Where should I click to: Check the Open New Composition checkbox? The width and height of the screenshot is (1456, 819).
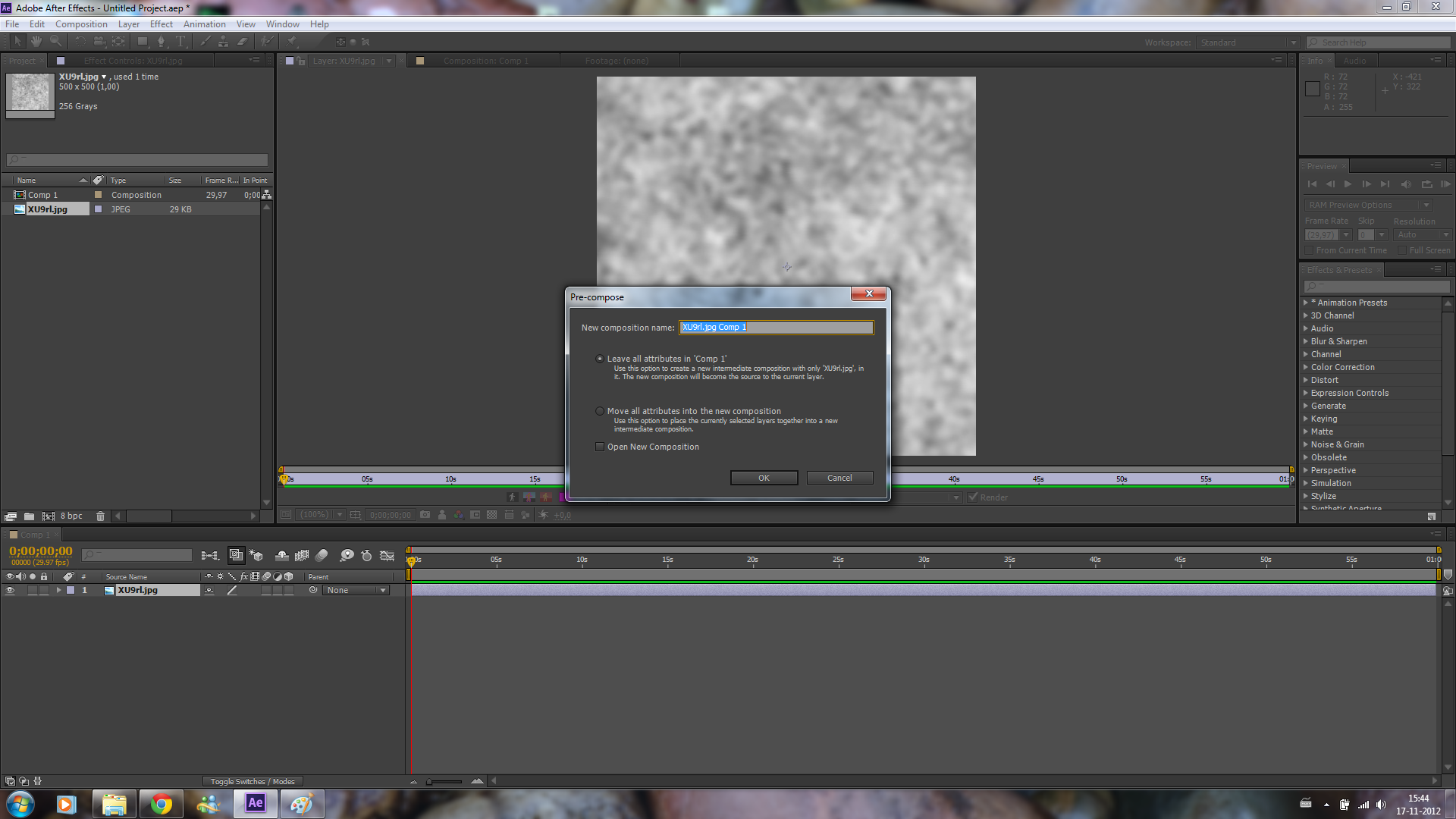pyautogui.click(x=600, y=447)
